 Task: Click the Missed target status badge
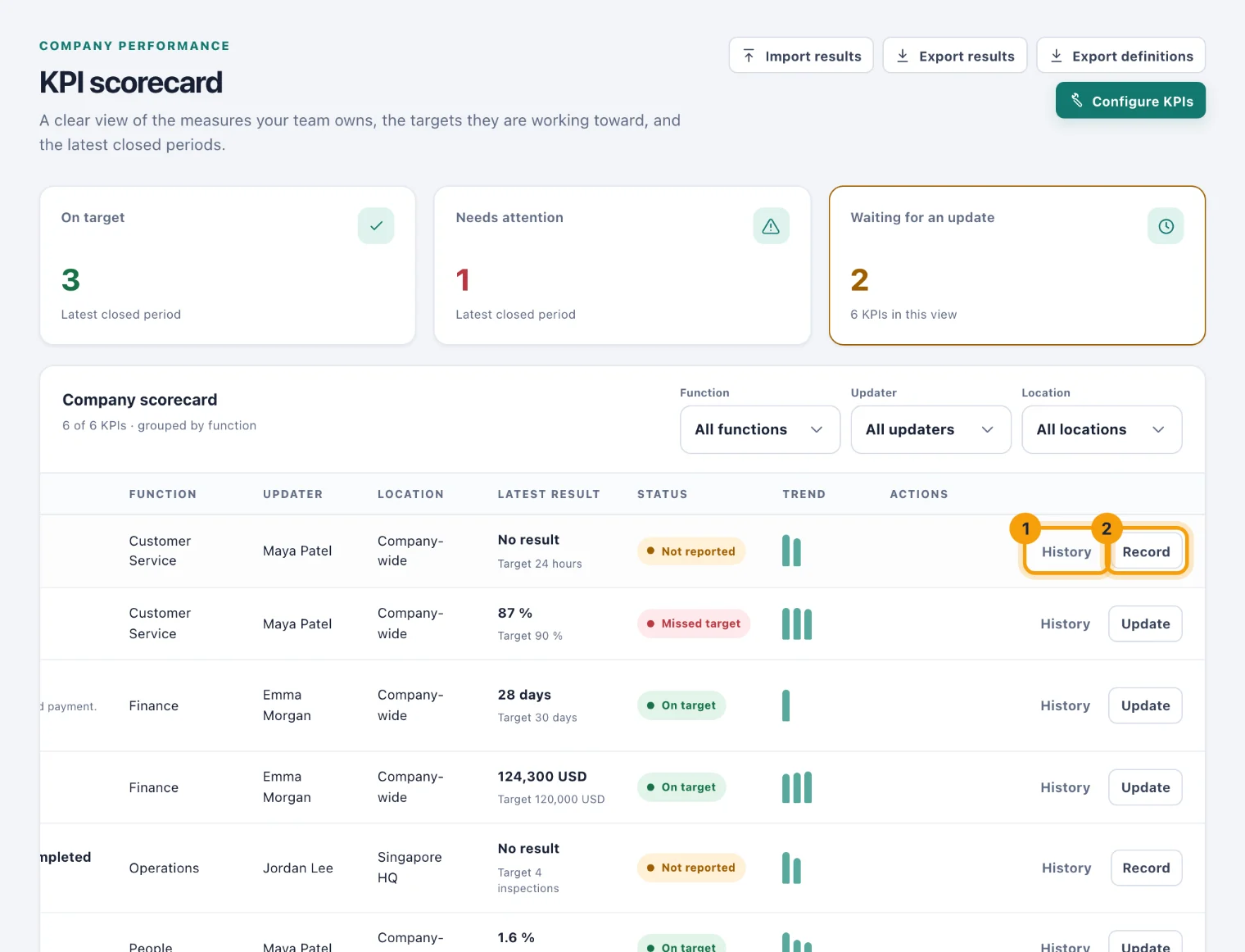click(x=694, y=623)
